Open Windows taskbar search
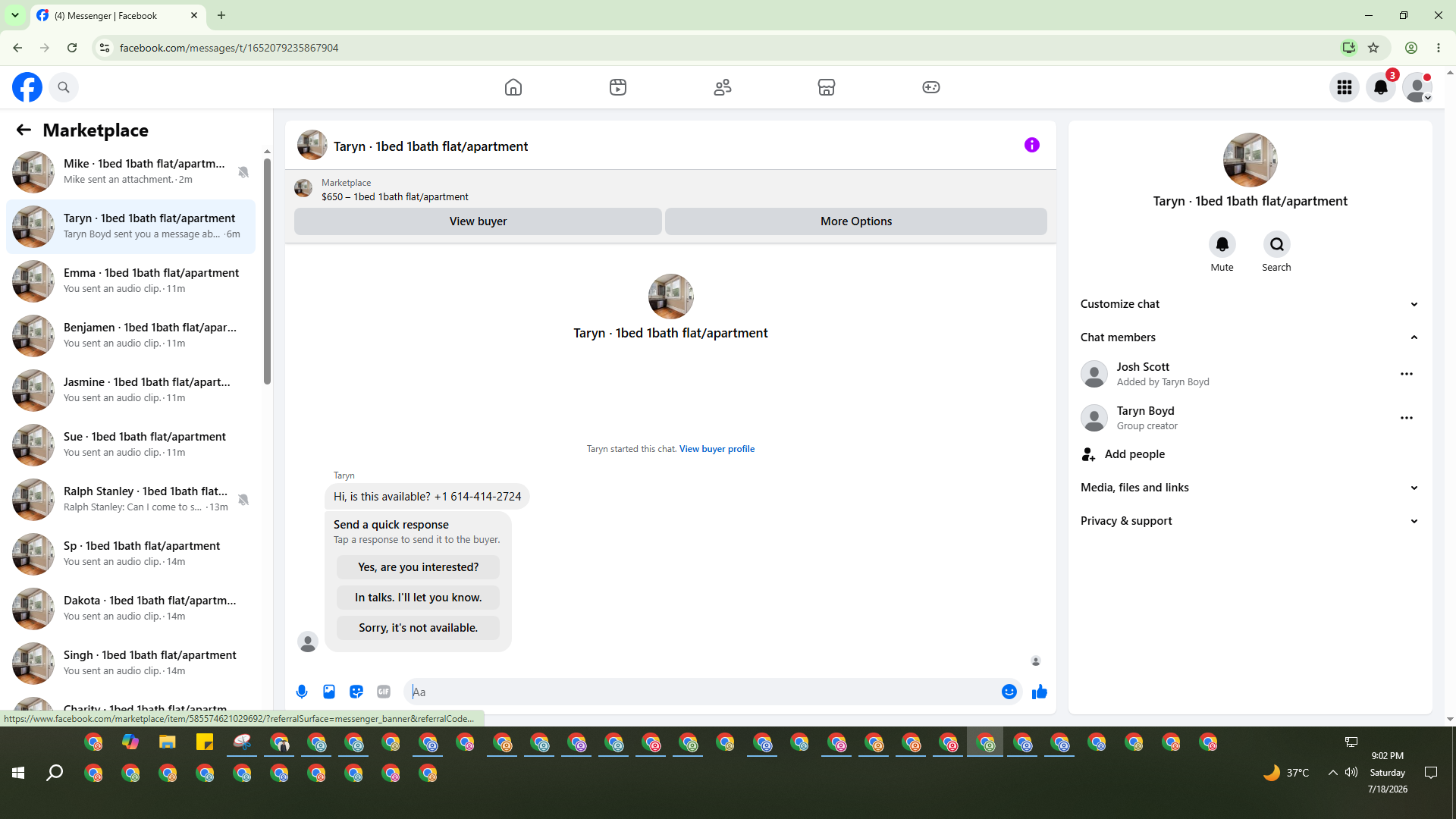This screenshot has height=819, width=1456. (x=55, y=773)
